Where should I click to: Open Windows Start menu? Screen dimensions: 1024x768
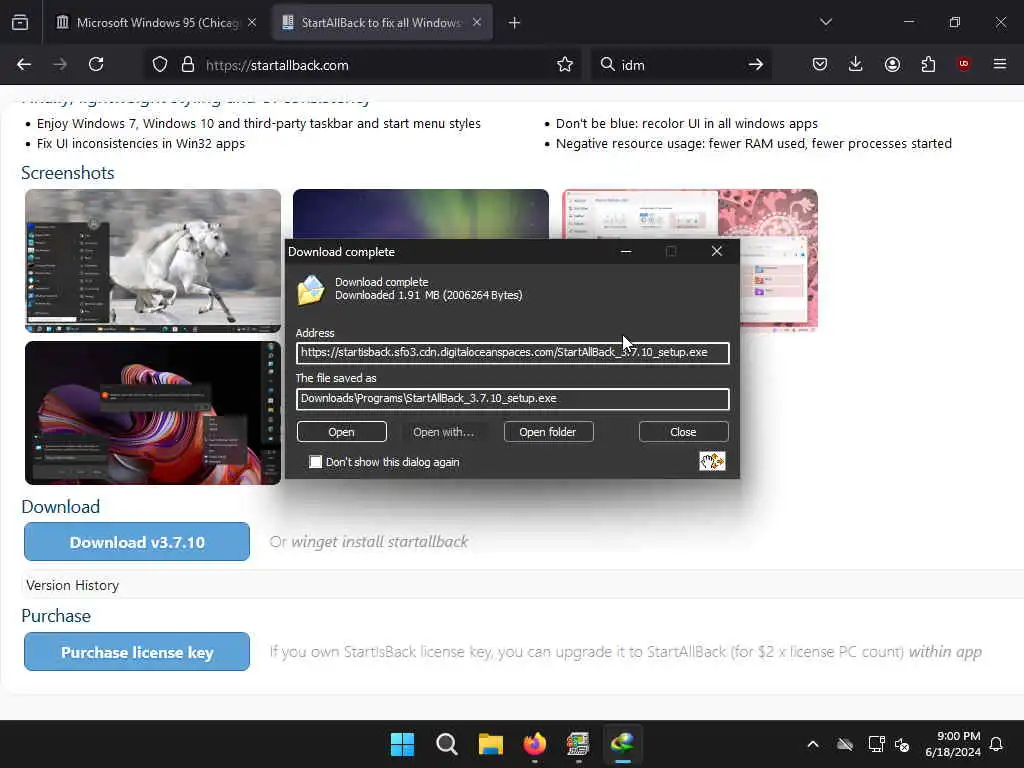(402, 744)
